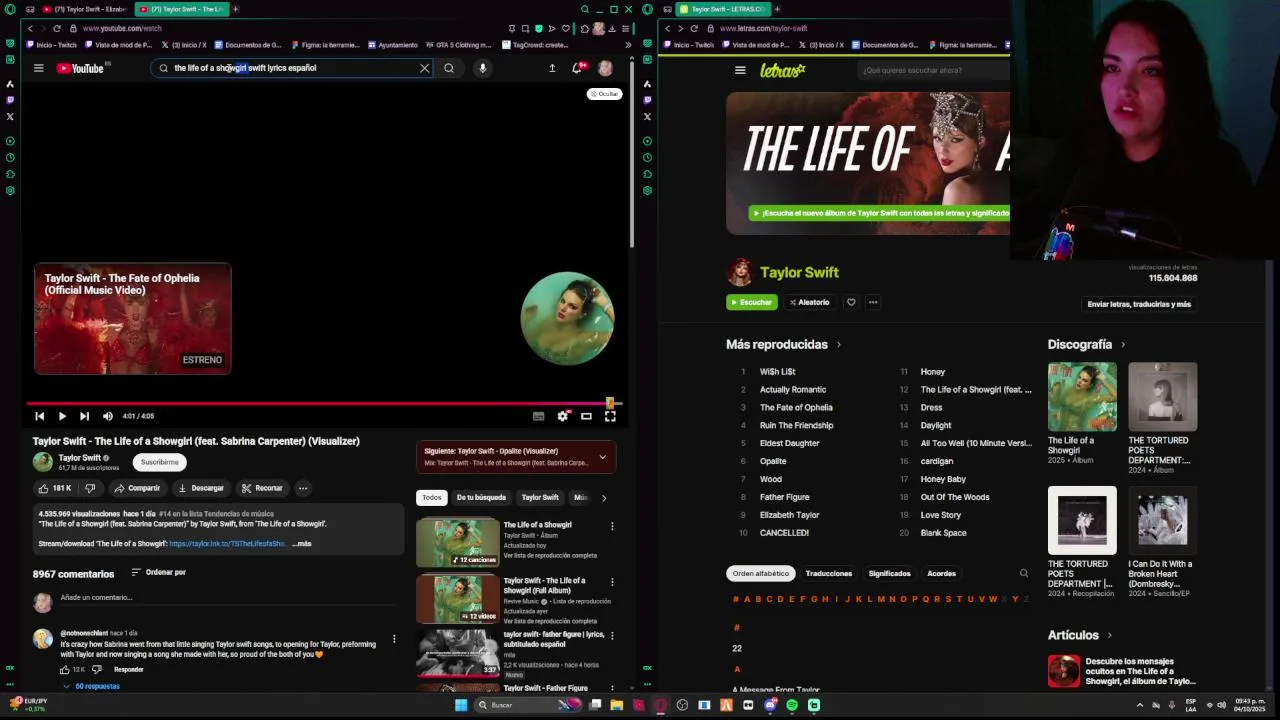Skip to the next video in player
This screenshot has height=720, width=1280.
(84, 416)
